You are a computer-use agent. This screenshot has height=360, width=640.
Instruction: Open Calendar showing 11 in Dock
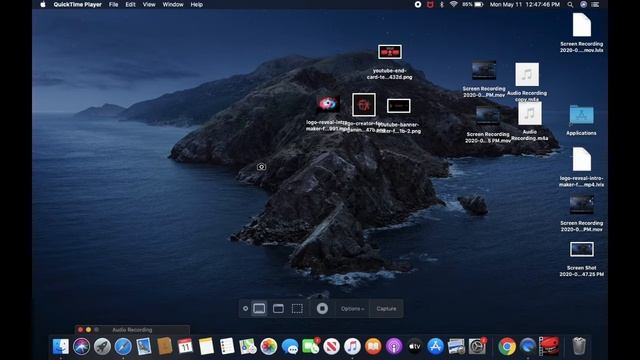point(185,347)
